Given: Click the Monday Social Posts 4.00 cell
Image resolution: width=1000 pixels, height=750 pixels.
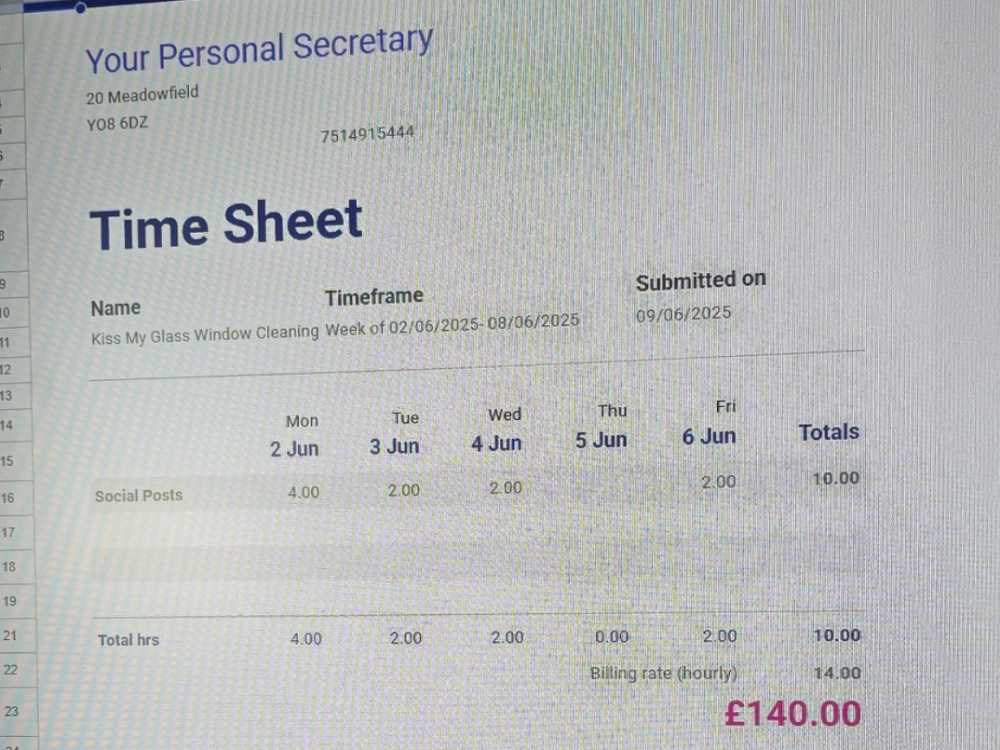Looking at the screenshot, I should point(304,492).
